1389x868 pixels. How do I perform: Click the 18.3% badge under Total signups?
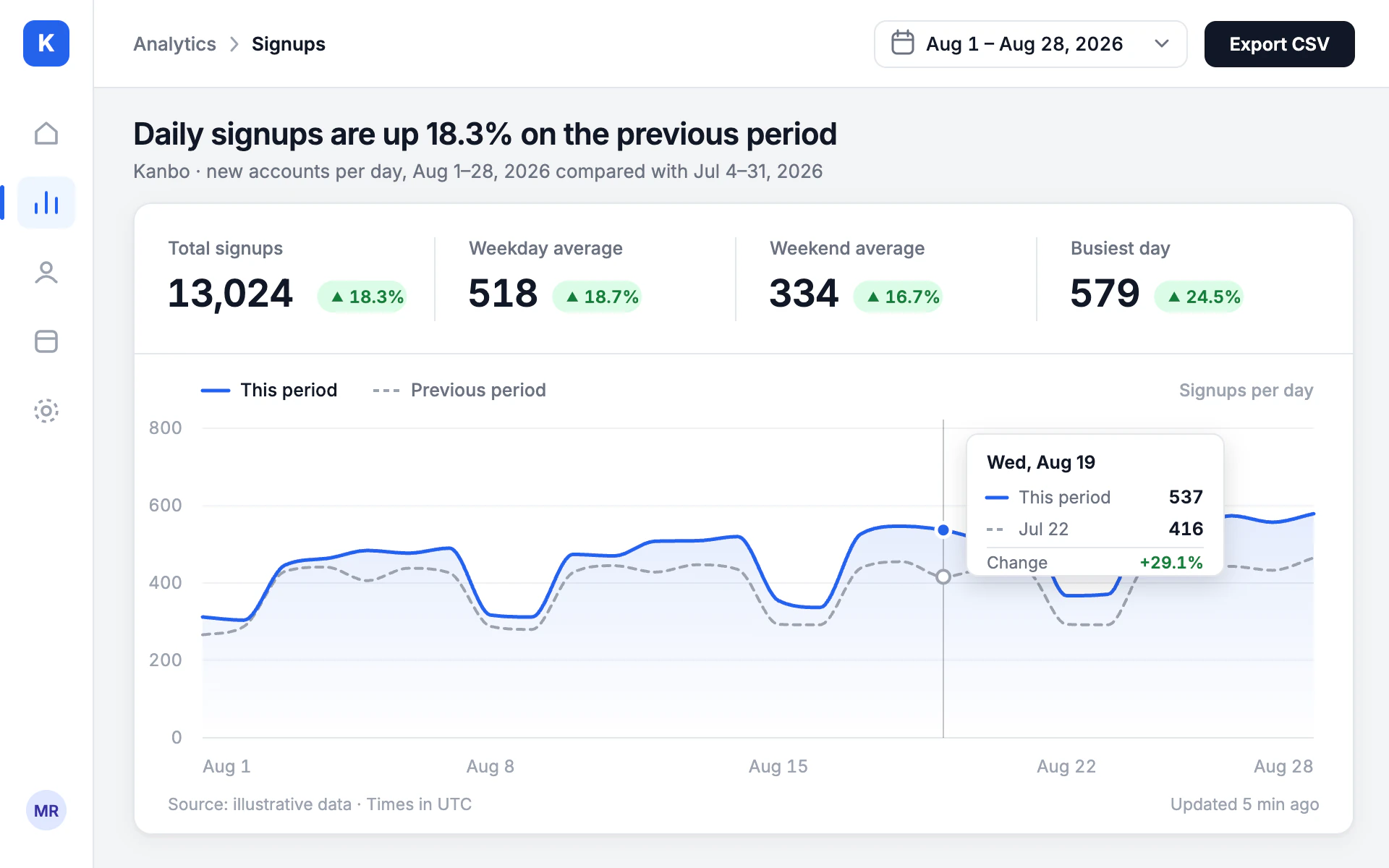click(x=362, y=297)
